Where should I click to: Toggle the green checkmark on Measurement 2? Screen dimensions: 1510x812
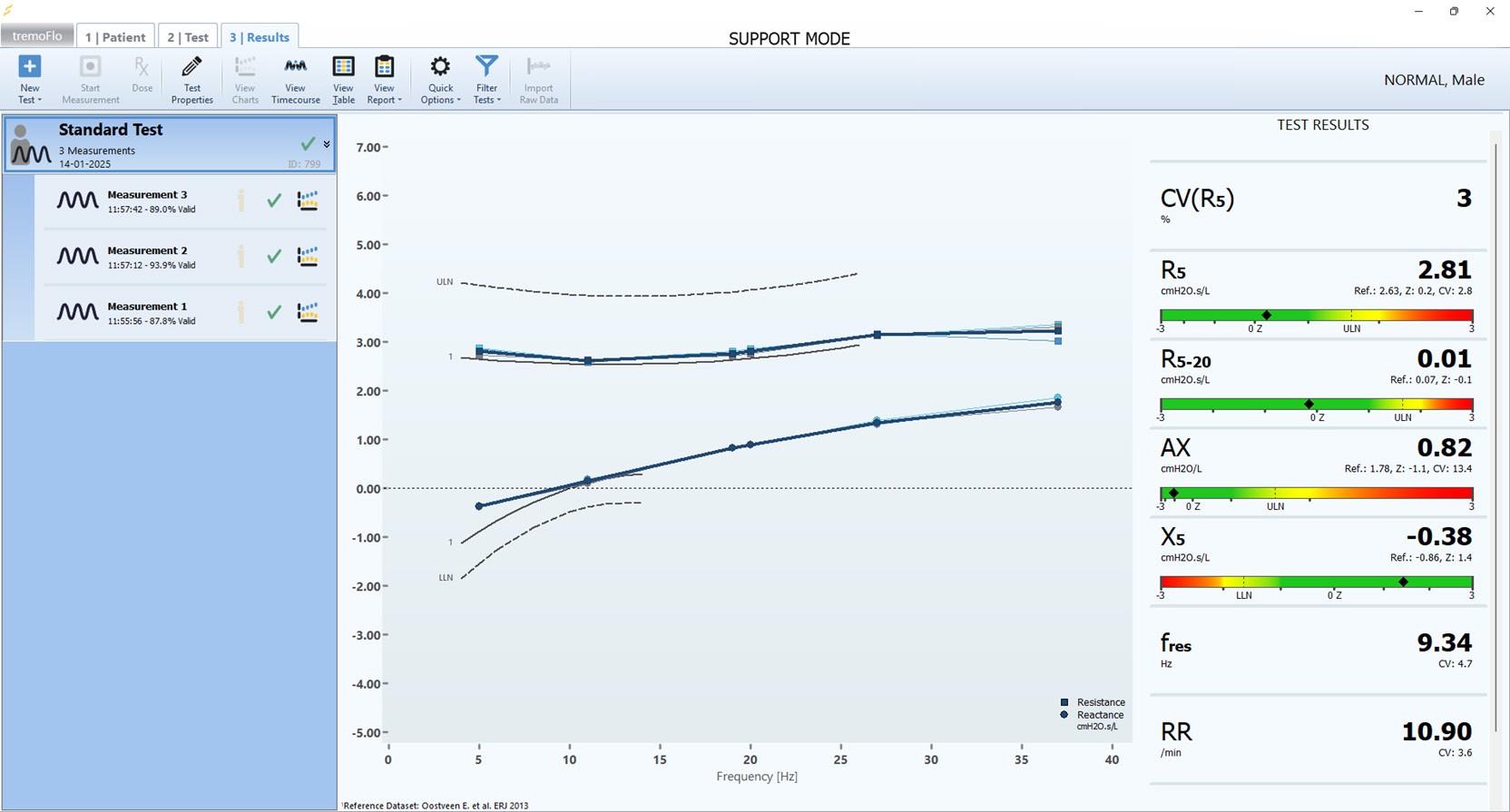[x=274, y=257]
